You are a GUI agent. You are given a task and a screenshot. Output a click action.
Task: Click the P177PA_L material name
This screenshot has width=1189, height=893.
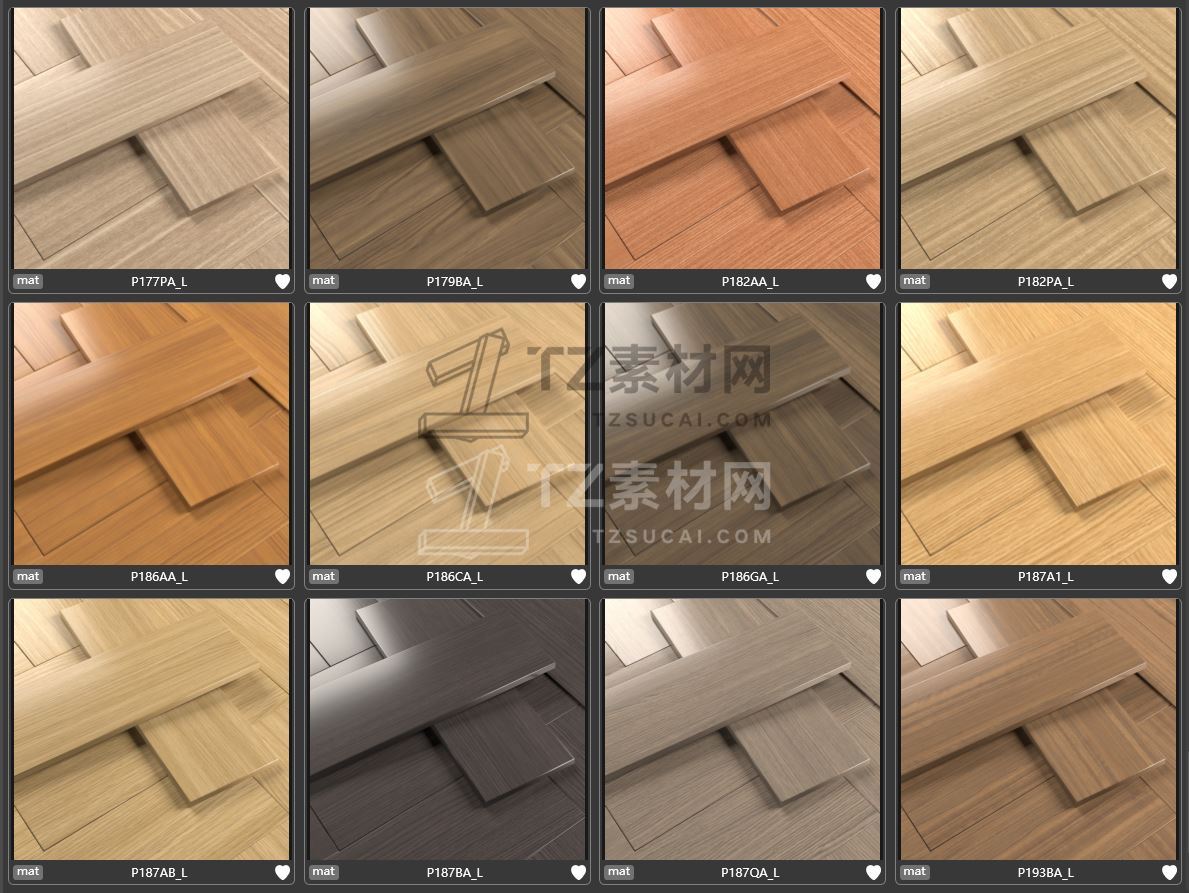pyautogui.click(x=159, y=282)
